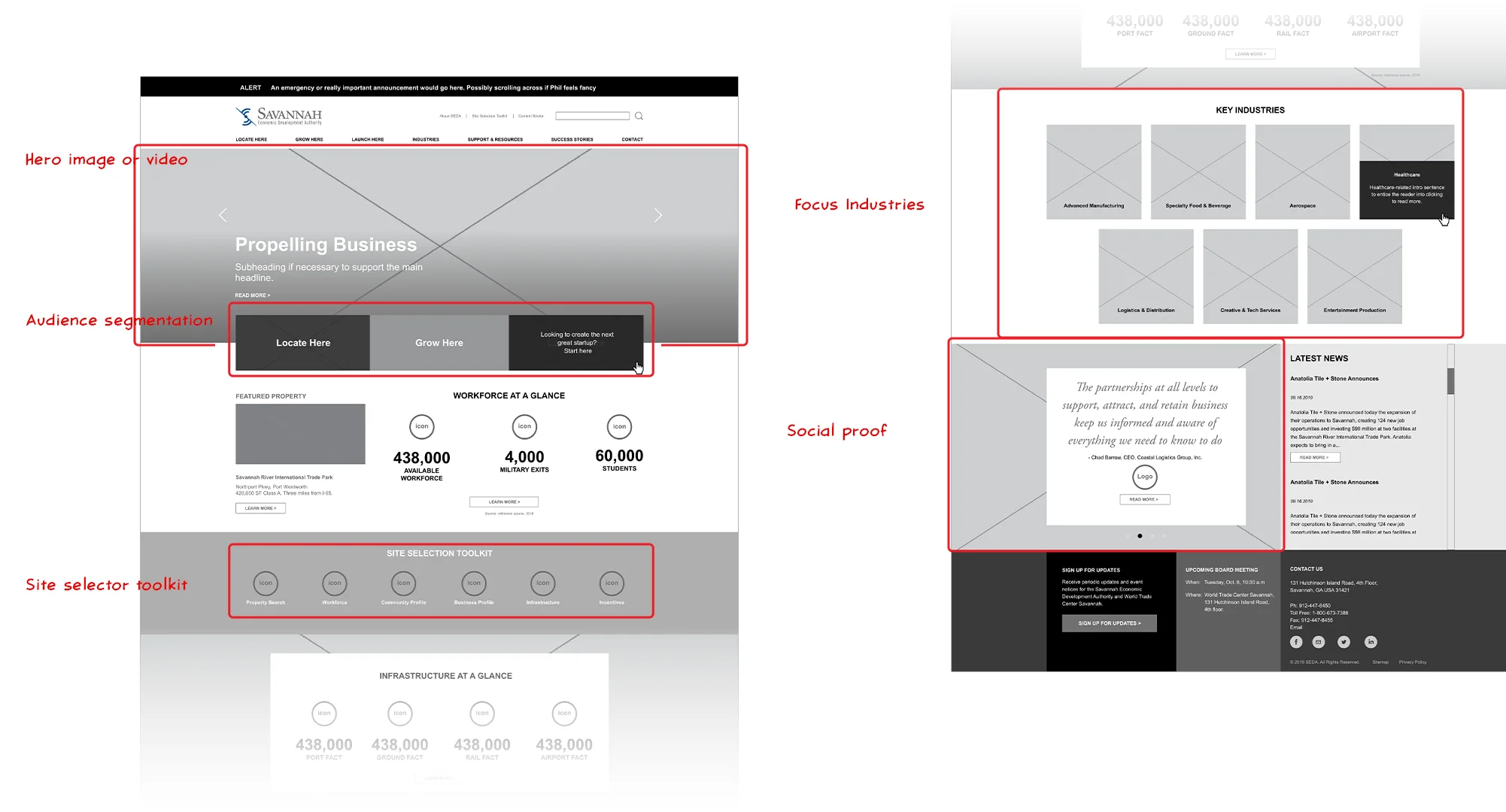The image size is (1506, 812).
Task: Click the Community Profile icon
Action: click(404, 584)
